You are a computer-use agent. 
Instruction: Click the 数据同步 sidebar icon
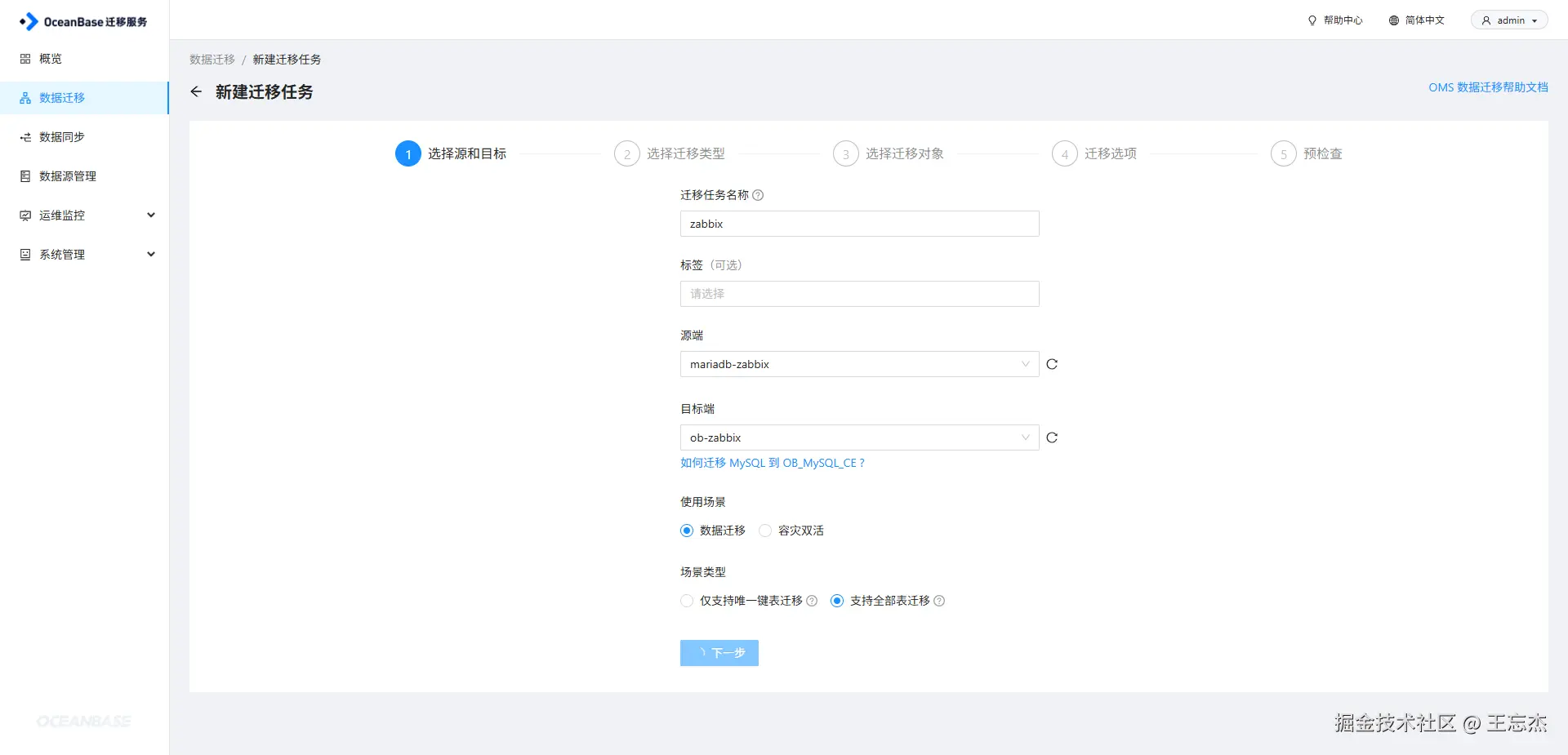tap(25, 137)
